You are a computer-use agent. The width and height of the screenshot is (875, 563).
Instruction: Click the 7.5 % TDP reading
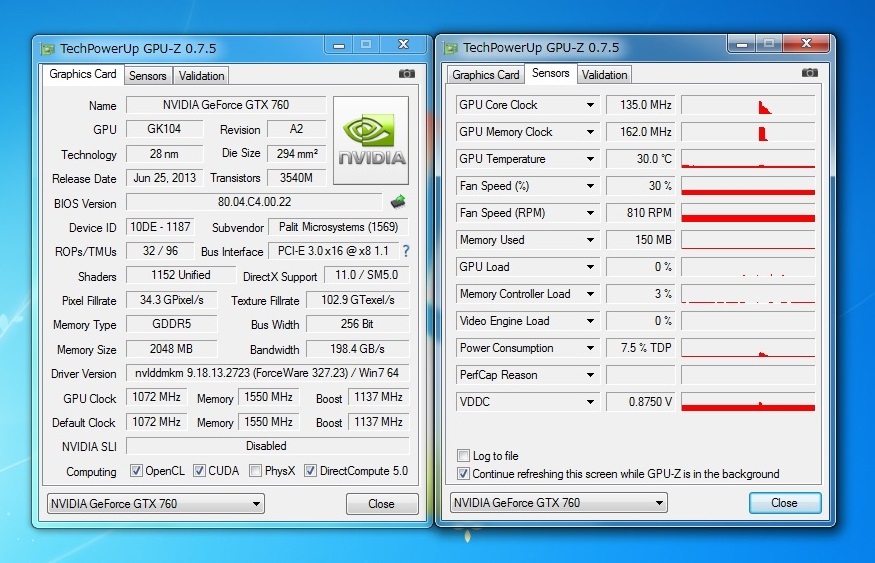click(641, 348)
